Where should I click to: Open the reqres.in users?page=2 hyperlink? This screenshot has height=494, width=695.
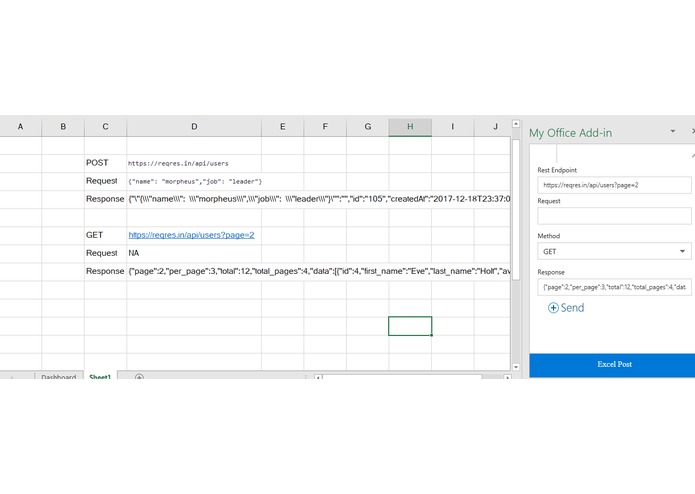tap(191, 235)
